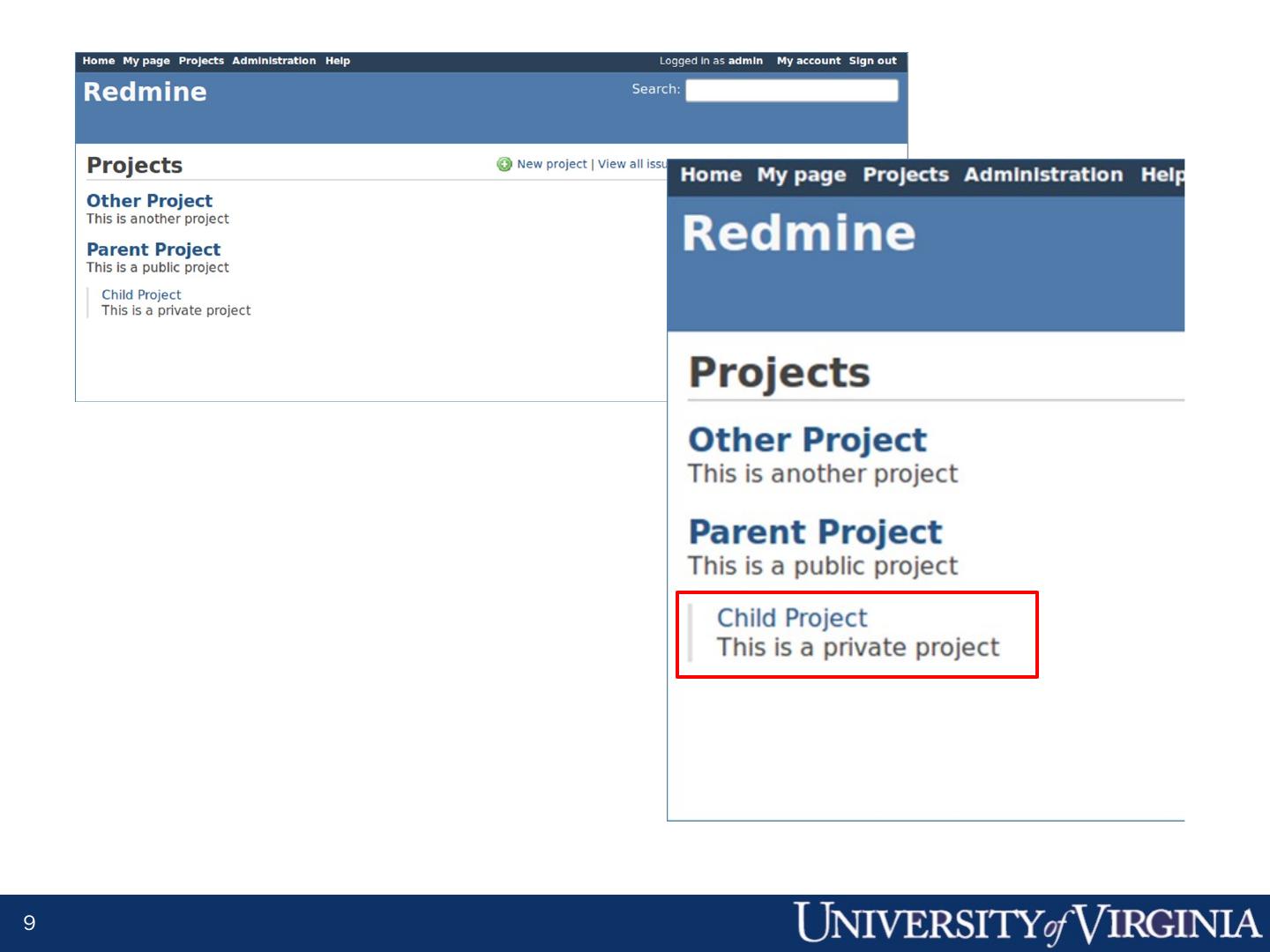Click the green New project plus icon

(504, 164)
